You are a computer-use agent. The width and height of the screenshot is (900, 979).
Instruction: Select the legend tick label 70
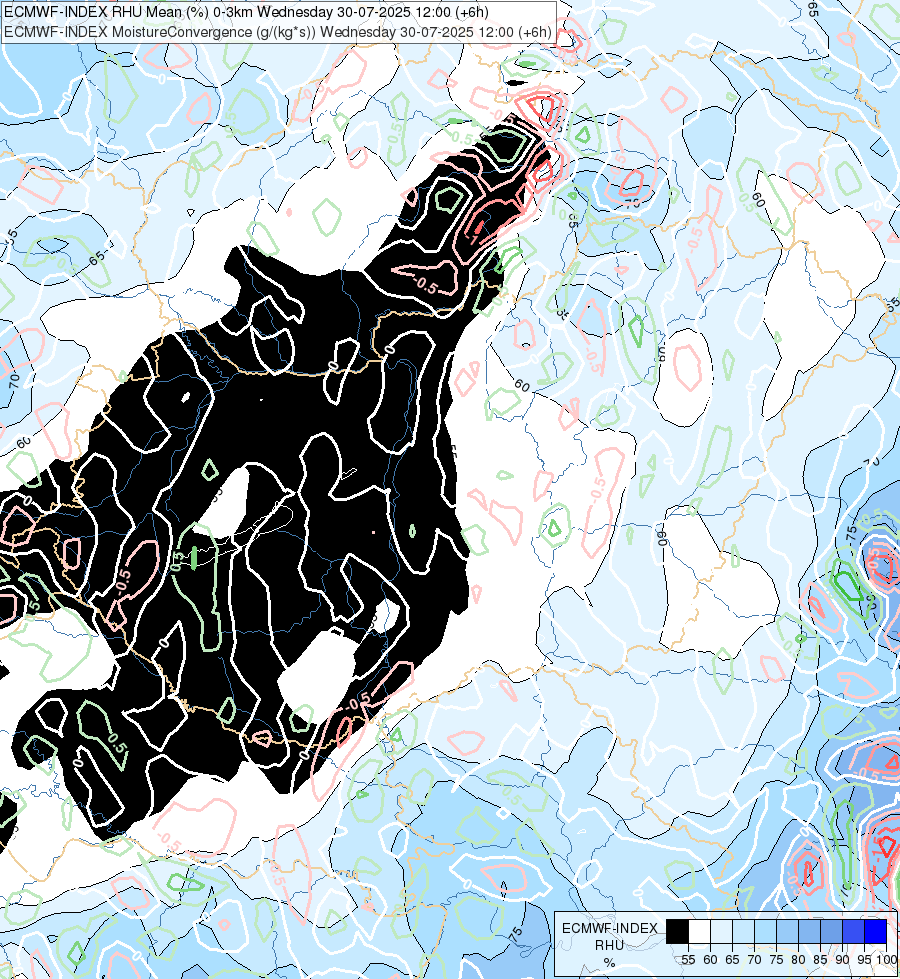[754, 960]
